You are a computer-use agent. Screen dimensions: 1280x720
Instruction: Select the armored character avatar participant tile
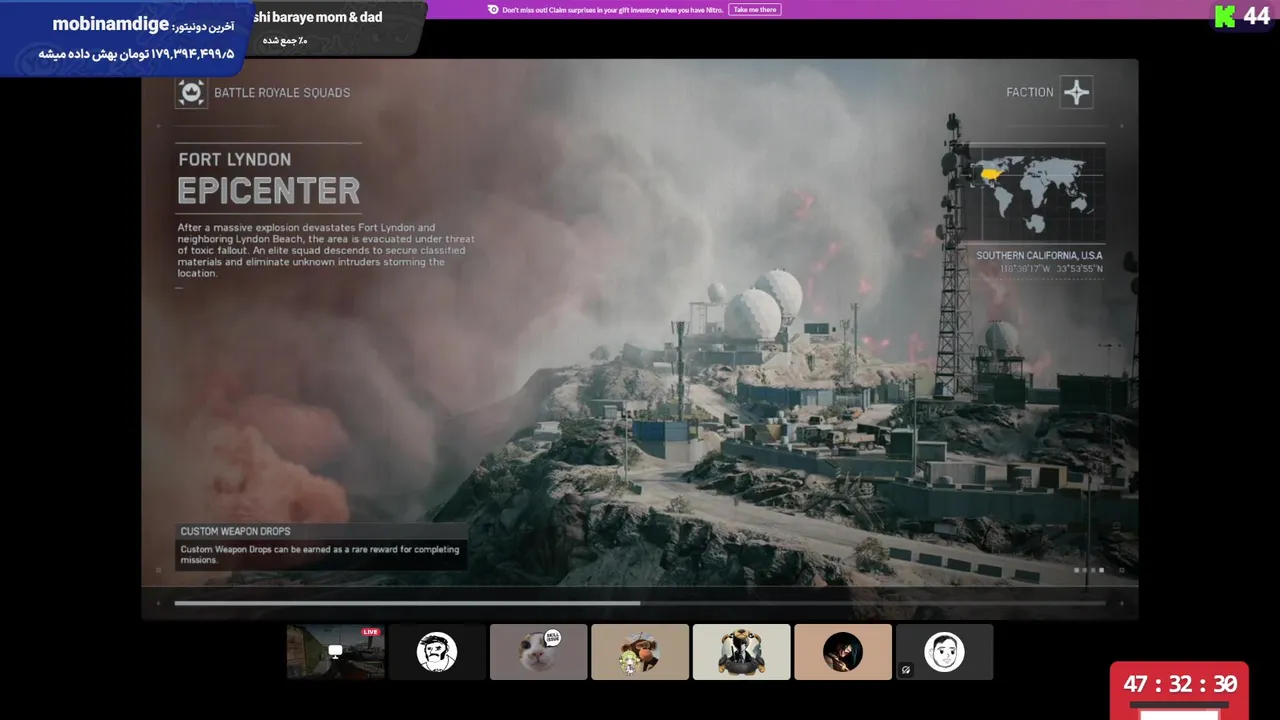(x=741, y=652)
